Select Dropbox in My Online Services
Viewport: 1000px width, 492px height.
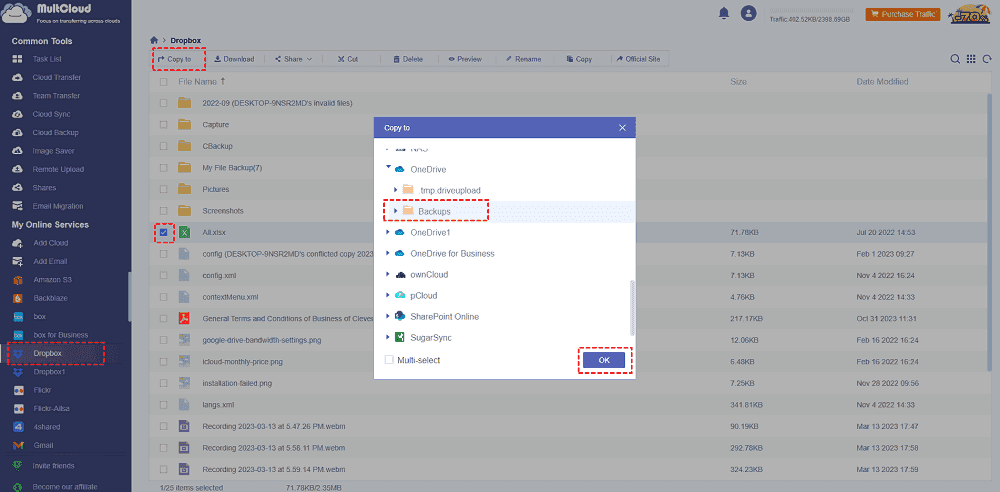47,354
